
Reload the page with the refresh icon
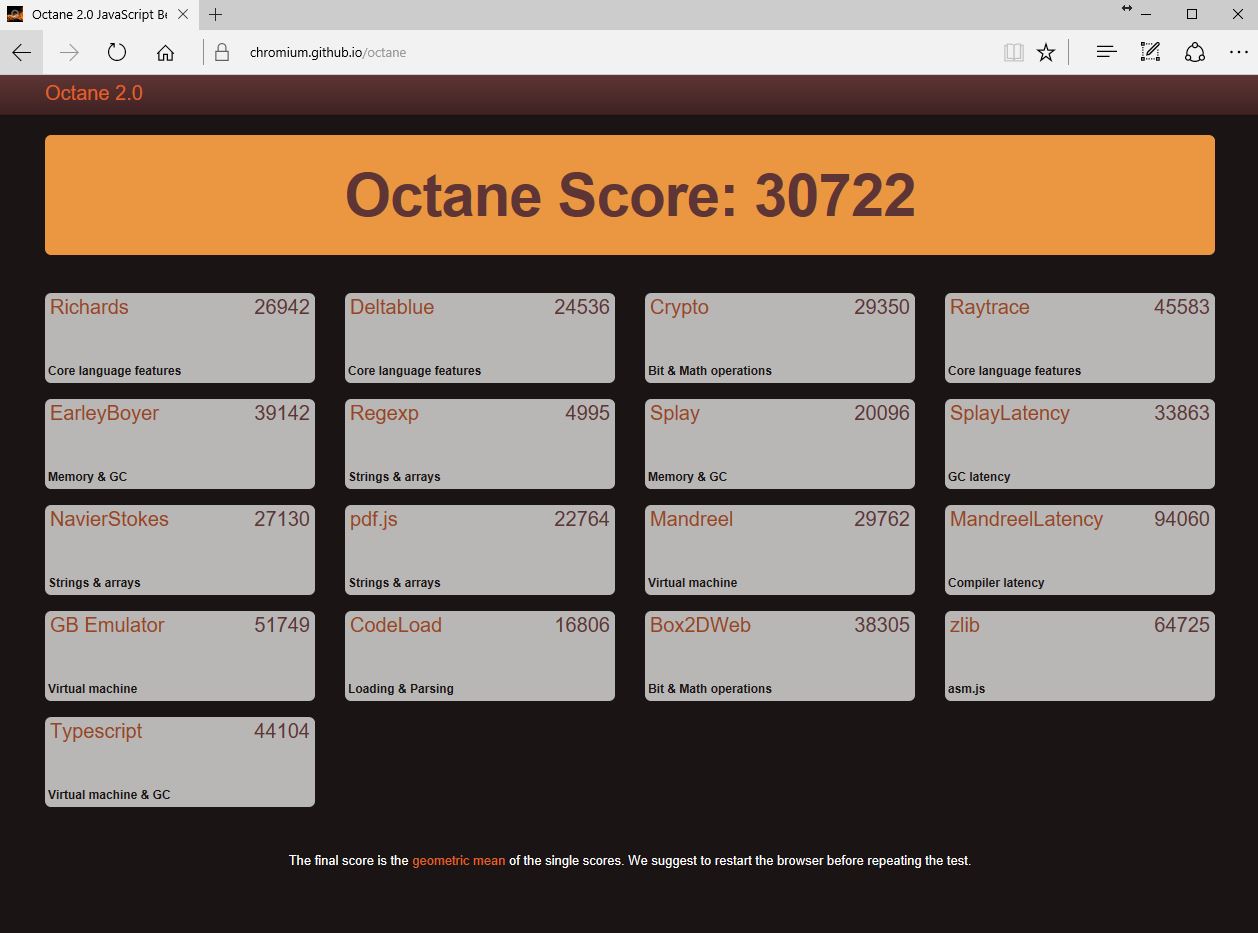point(117,52)
